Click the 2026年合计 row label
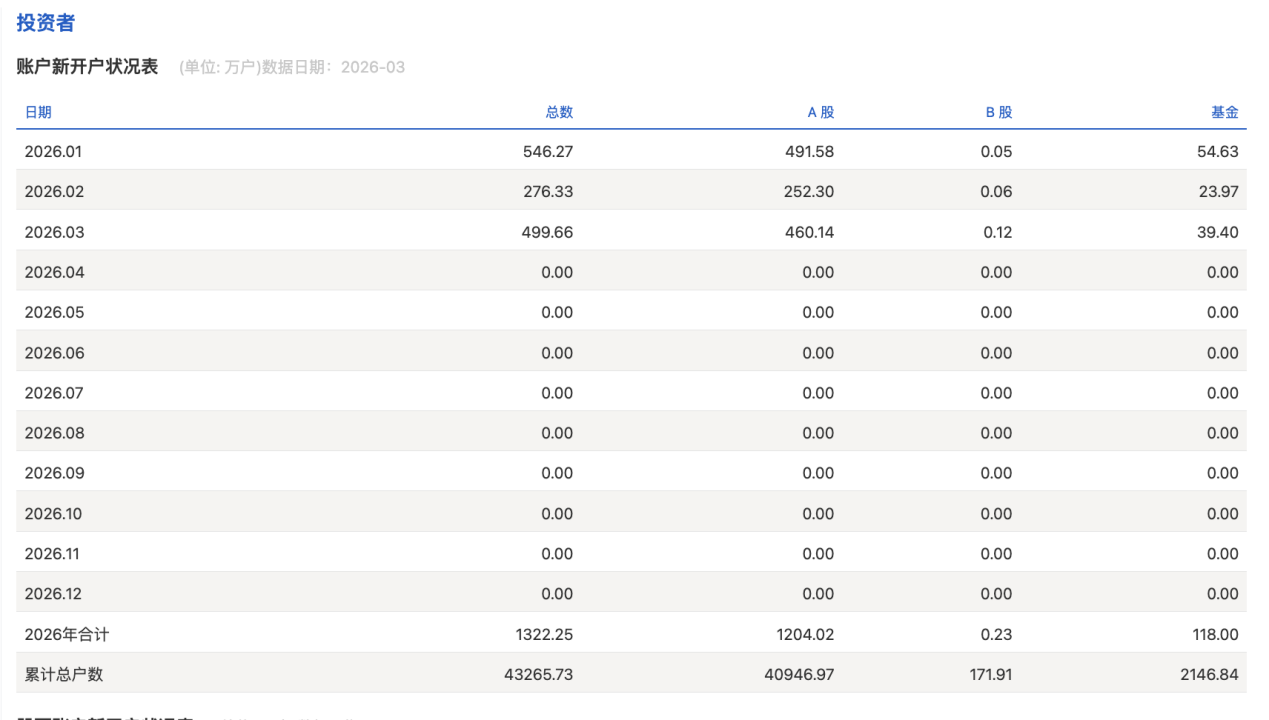 tap(67, 634)
